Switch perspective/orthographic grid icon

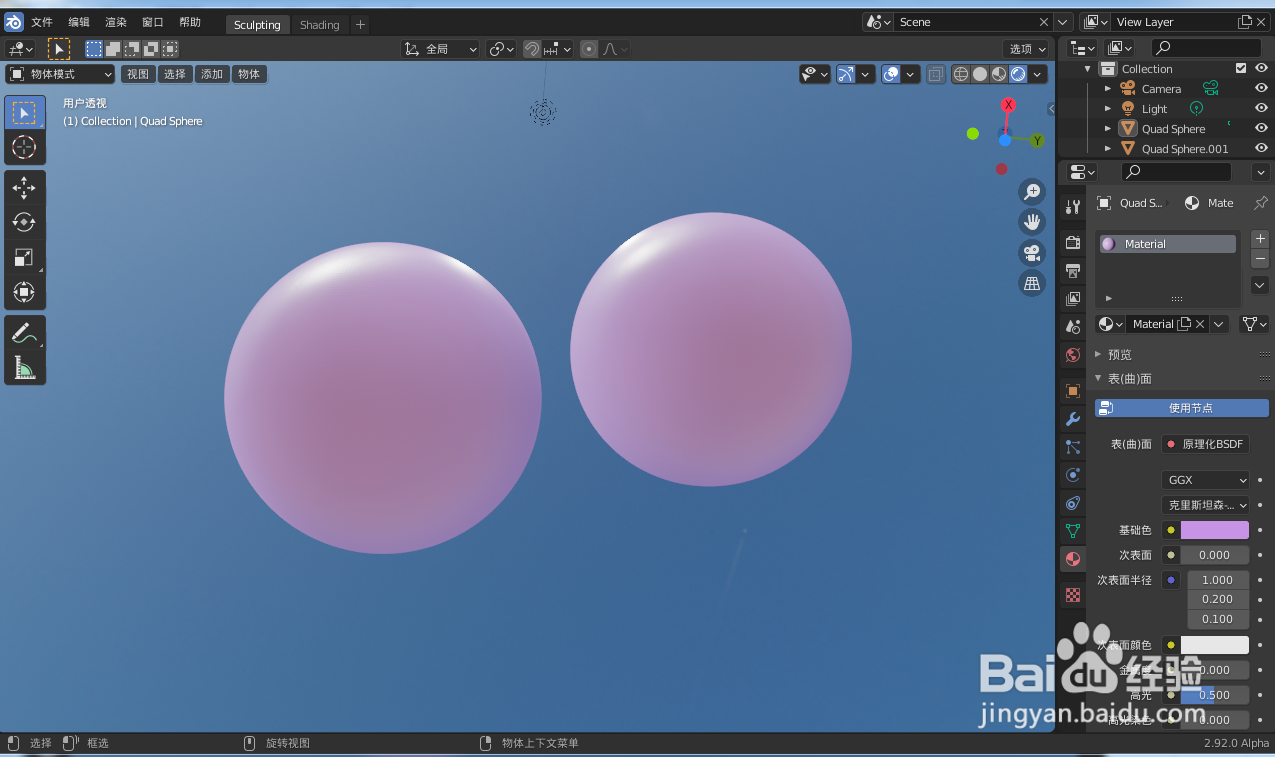1032,283
